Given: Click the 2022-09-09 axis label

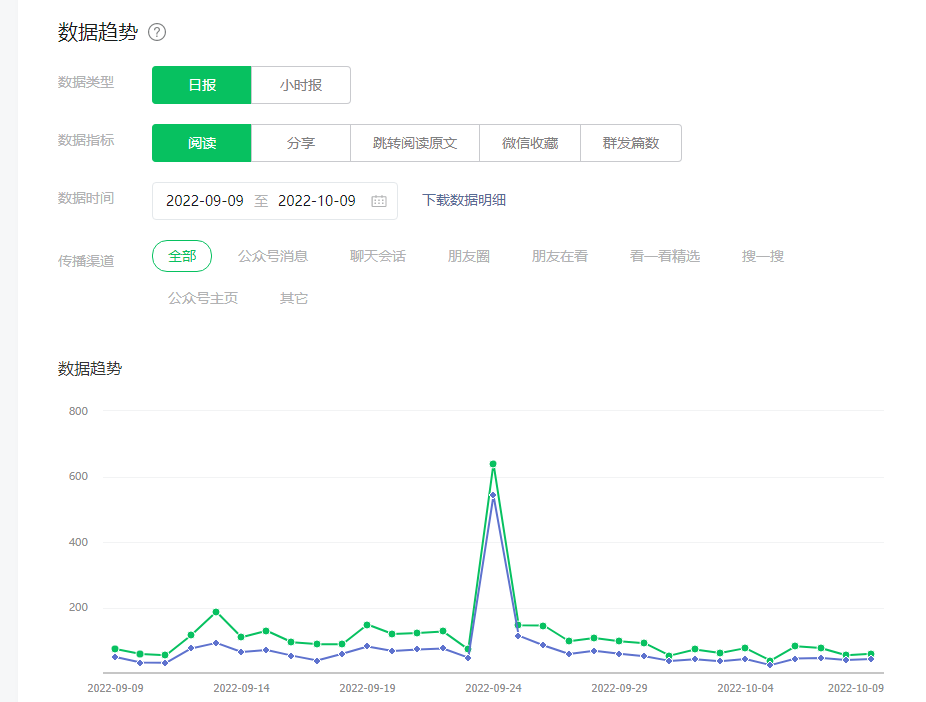Looking at the screenshot, I should [x=115, y=688].
